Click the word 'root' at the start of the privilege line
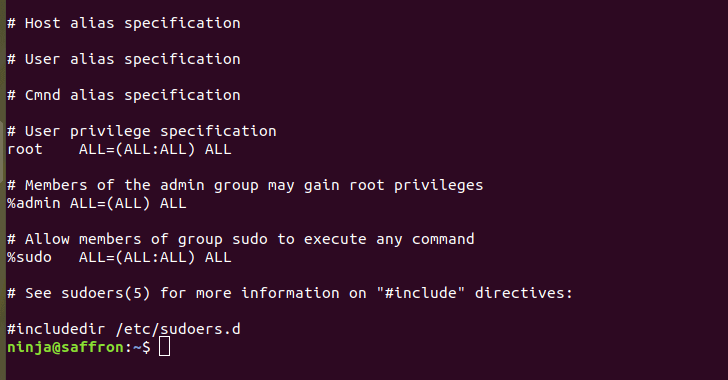 point(25,150)
